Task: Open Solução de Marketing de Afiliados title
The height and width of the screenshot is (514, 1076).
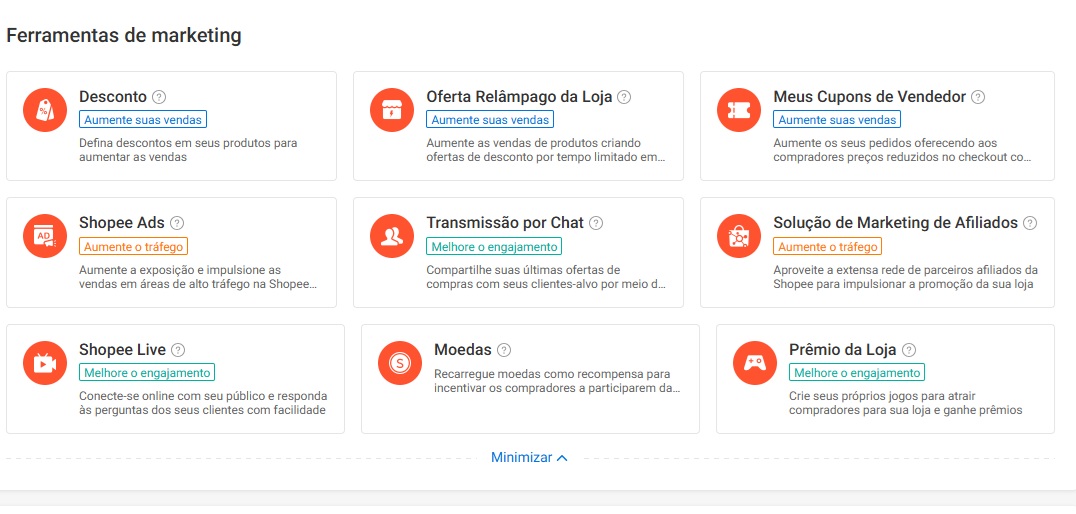Action: [x=896, y=223]
